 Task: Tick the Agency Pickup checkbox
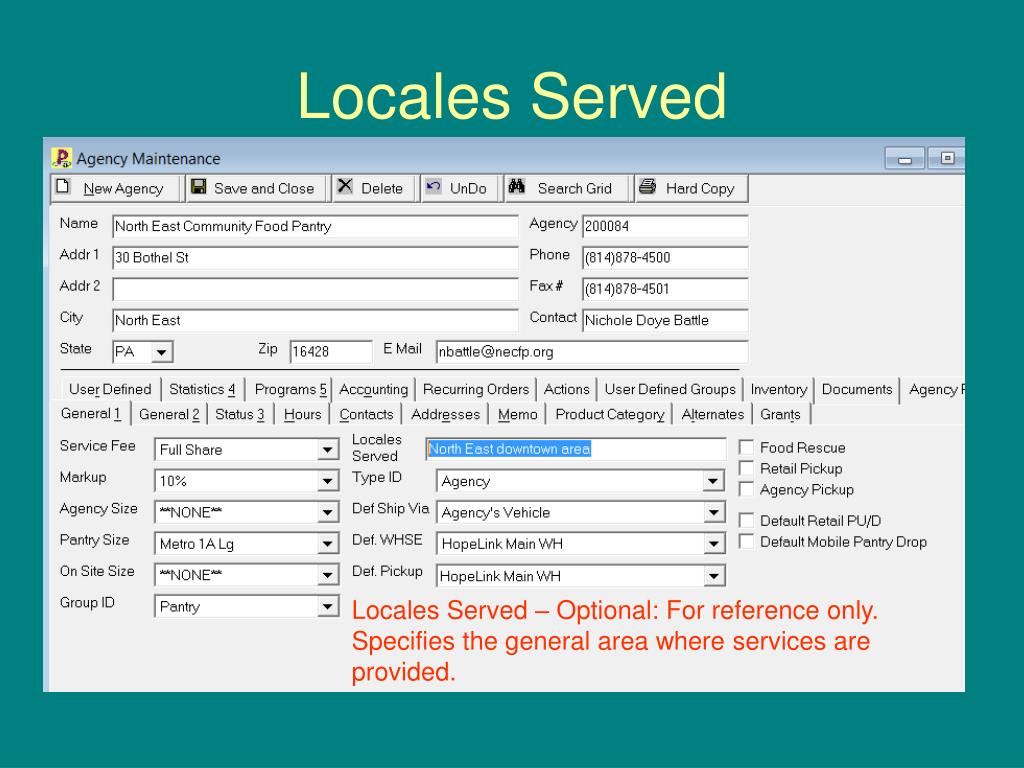pyautogui.click(x=746, y=489)
